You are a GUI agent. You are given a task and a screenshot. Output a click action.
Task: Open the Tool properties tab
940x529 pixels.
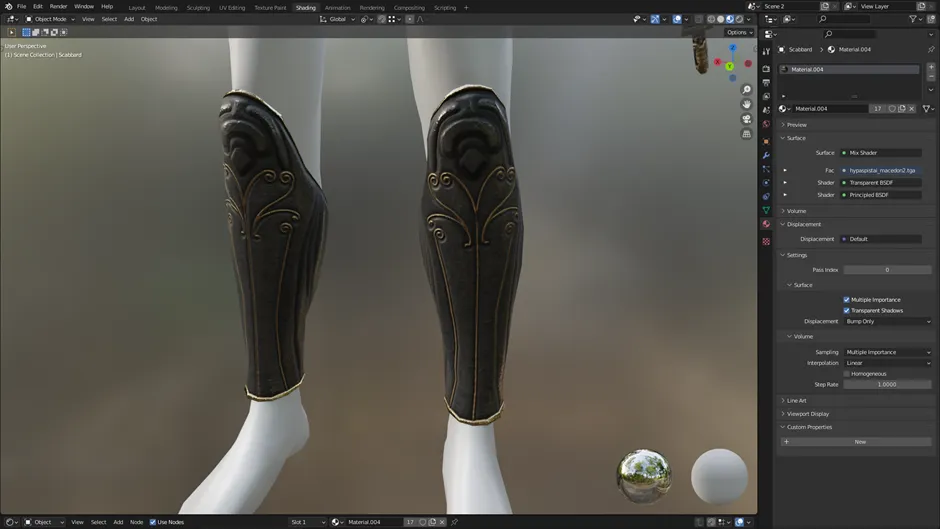click(x=766, y=52)
